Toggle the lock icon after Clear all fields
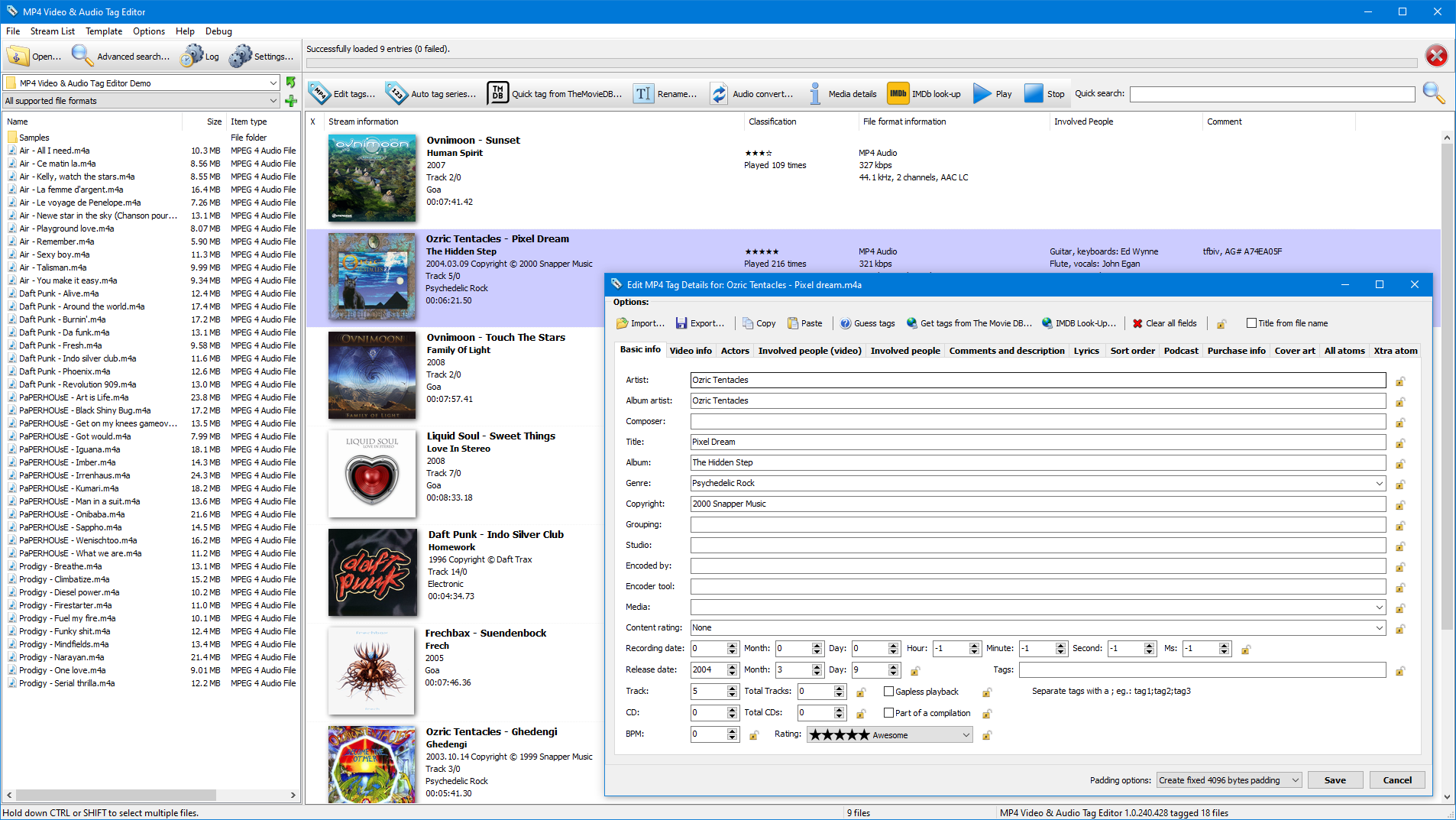1456x820 pixels. 1221,323
